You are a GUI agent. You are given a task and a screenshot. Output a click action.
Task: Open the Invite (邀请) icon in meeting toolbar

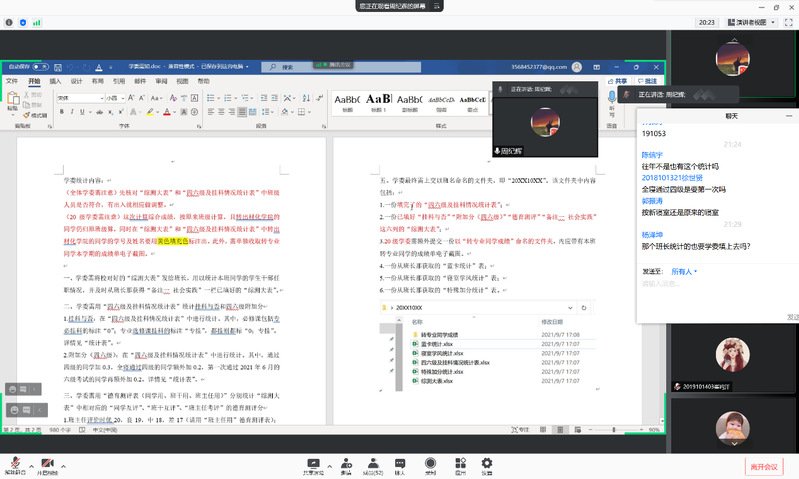coord(344,463)
